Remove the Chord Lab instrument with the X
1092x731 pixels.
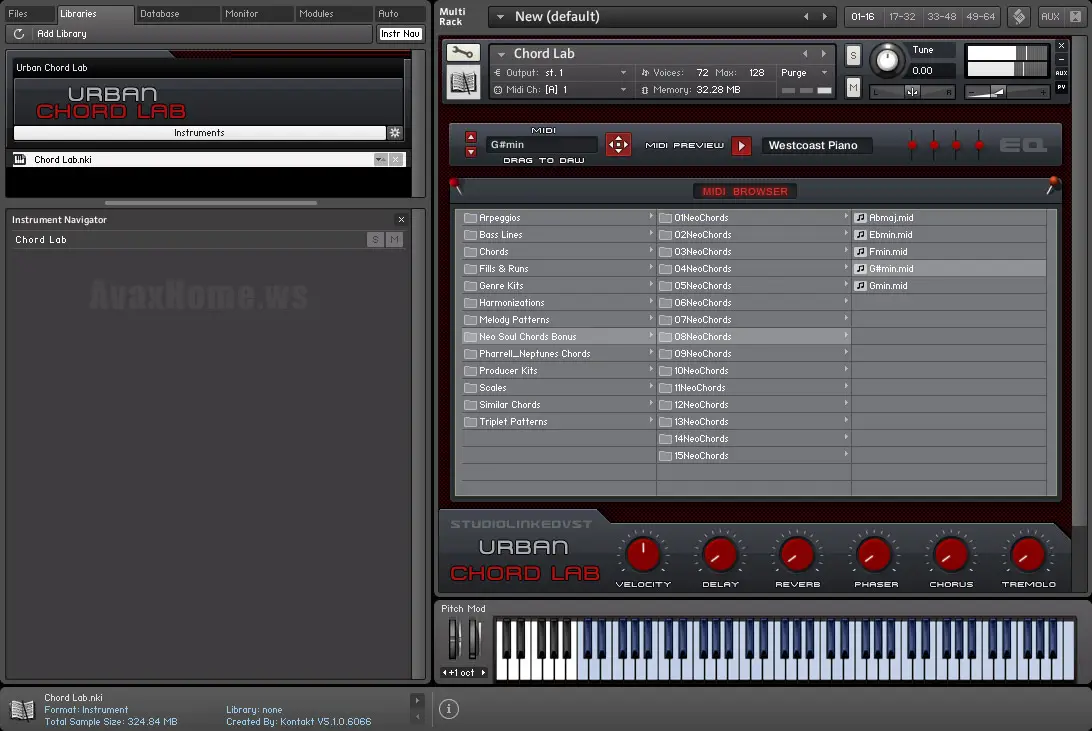[1061, 46]
